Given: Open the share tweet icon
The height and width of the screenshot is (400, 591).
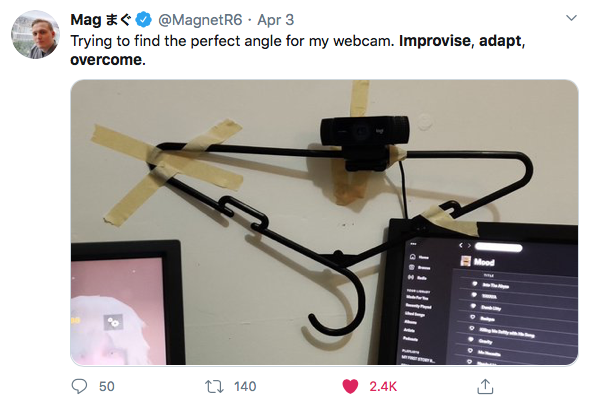Looking at the screenshot, I should [485, 386].
